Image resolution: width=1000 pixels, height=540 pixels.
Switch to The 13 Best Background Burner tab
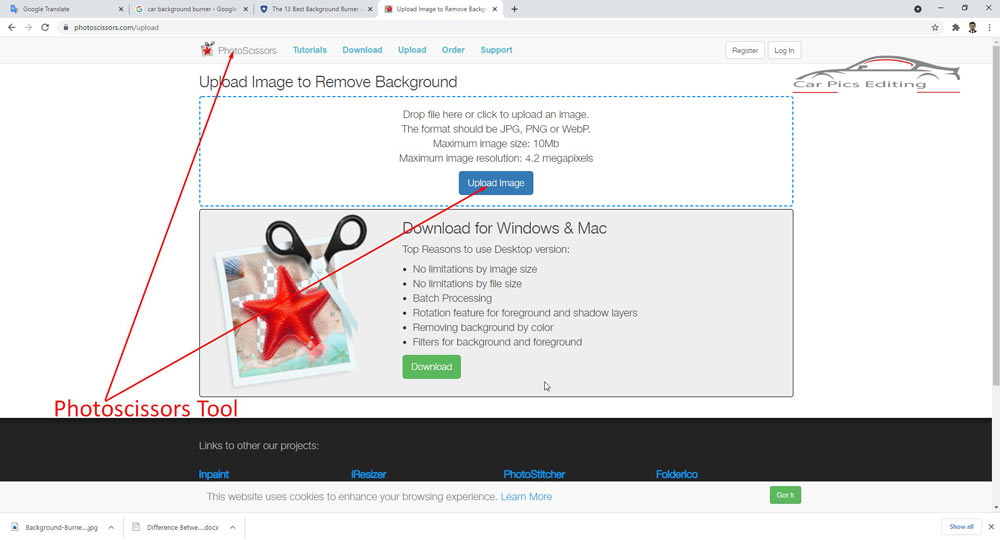click(x=316, y=9)
